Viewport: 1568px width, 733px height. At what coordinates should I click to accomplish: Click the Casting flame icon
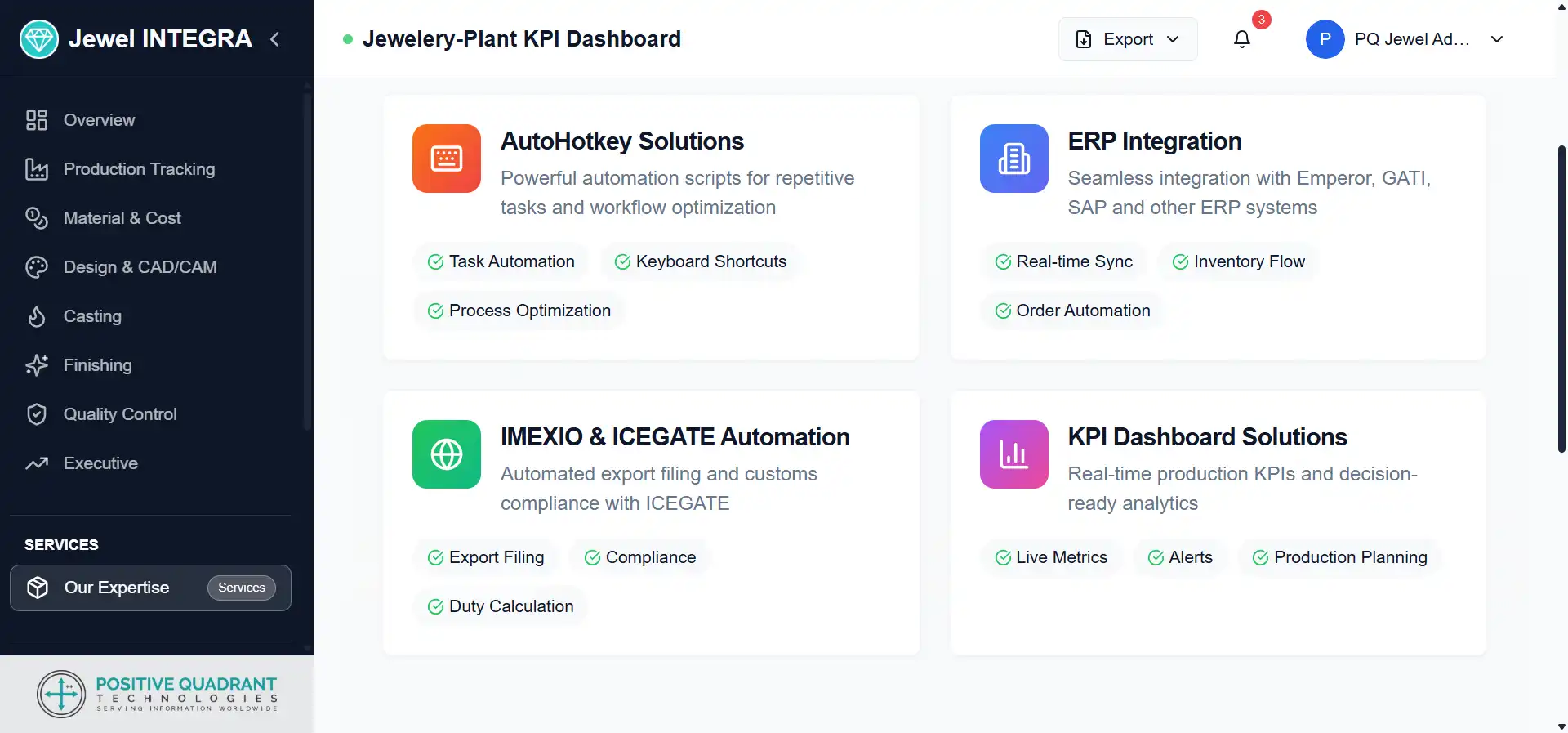pyautogui.click(x=37, y=316)
